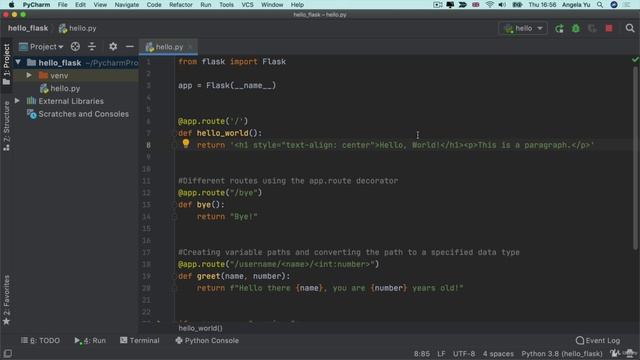Stop the running process with red square
Image resolution: width=640 pixels, height=360 pixels.
[x=609, y=29]
